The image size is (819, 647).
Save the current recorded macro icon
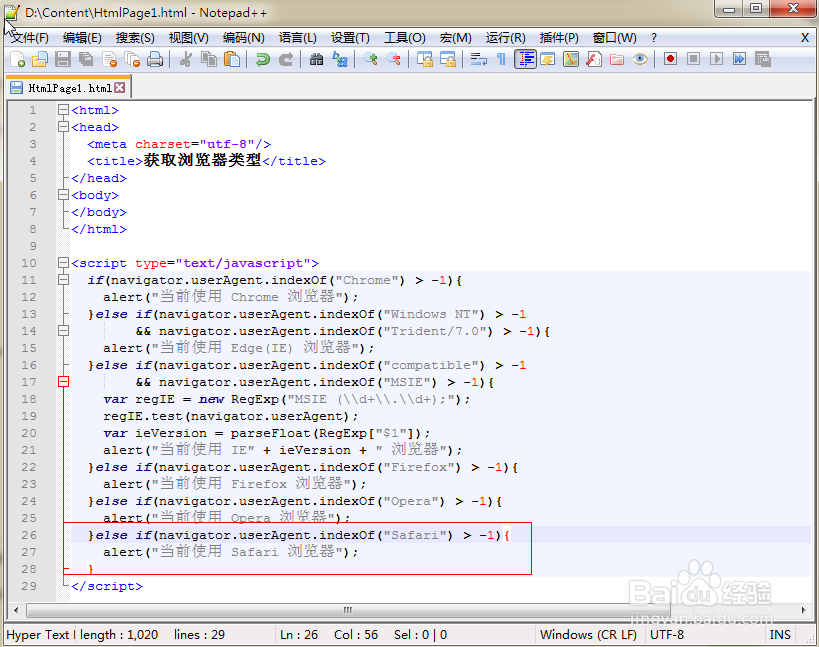pos(763,59)
